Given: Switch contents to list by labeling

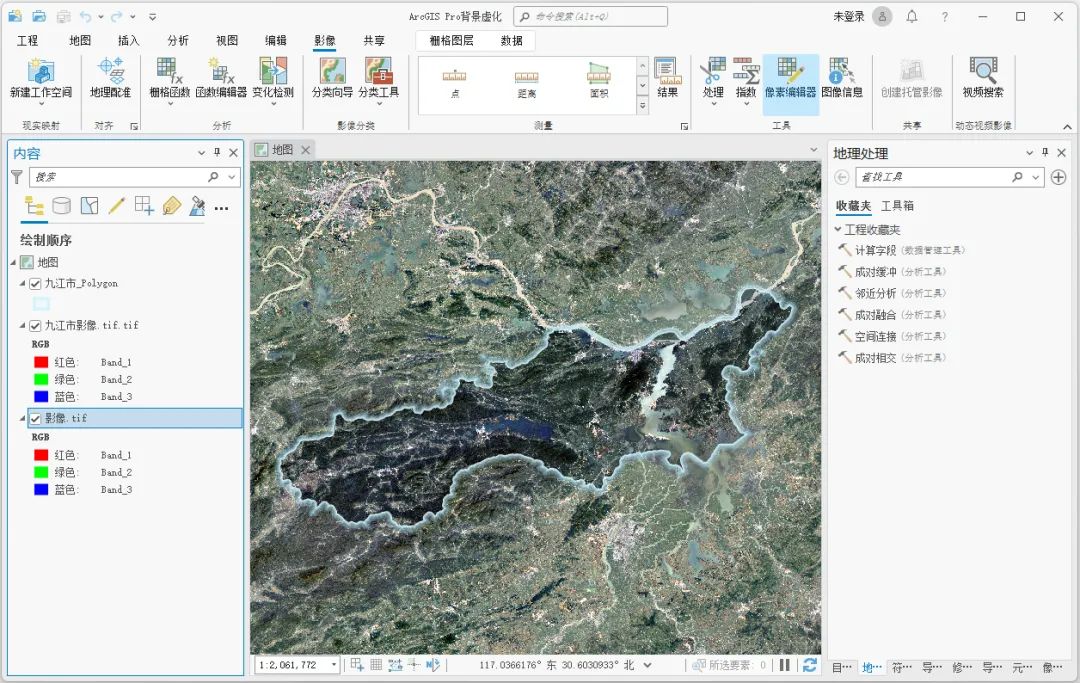Looking at the screenshot, I should 172,206.
